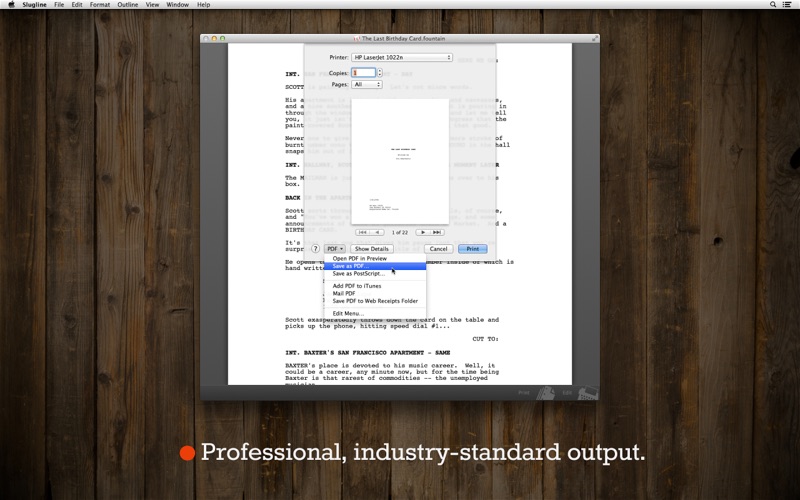Viewport: 800px width, 500px height.
Task: Go to next preview page
Action: [x=423, y=232]
